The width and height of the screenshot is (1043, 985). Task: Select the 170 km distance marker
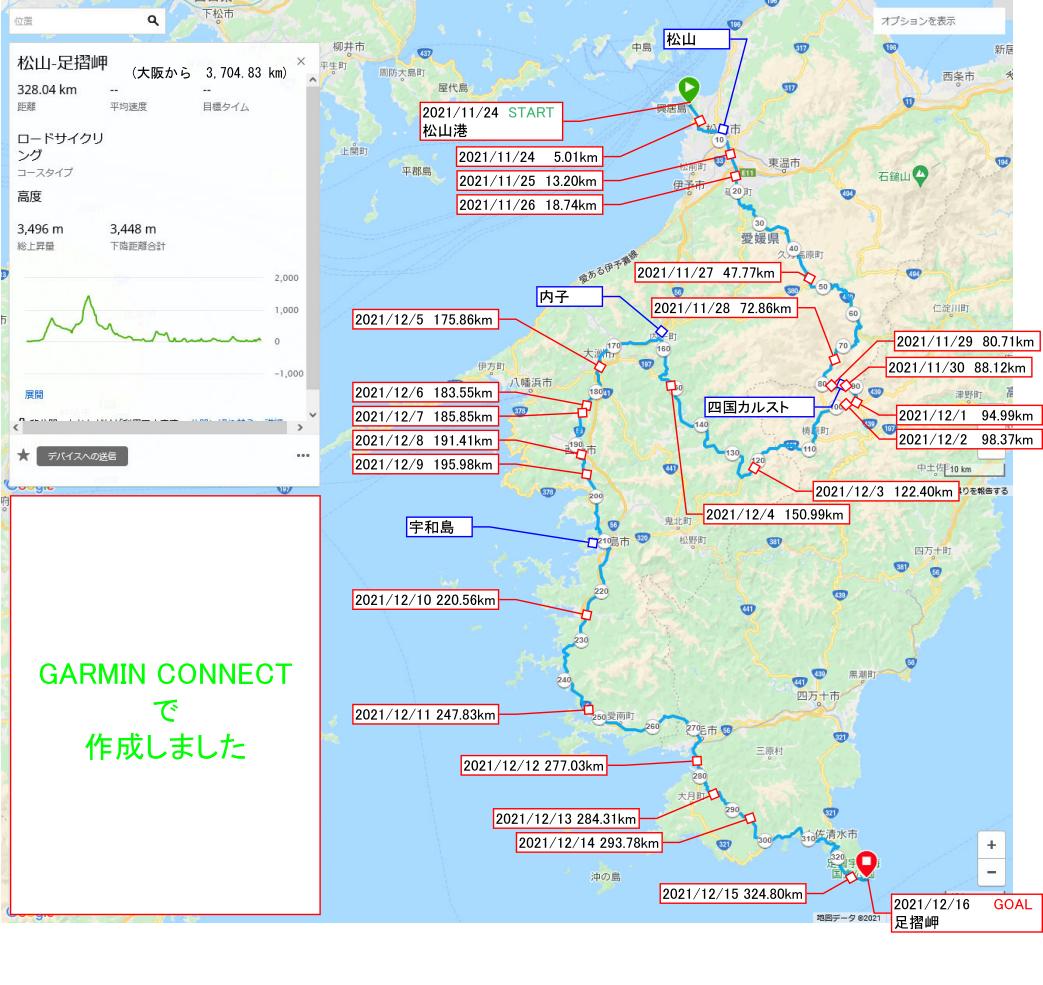(613, 346)
